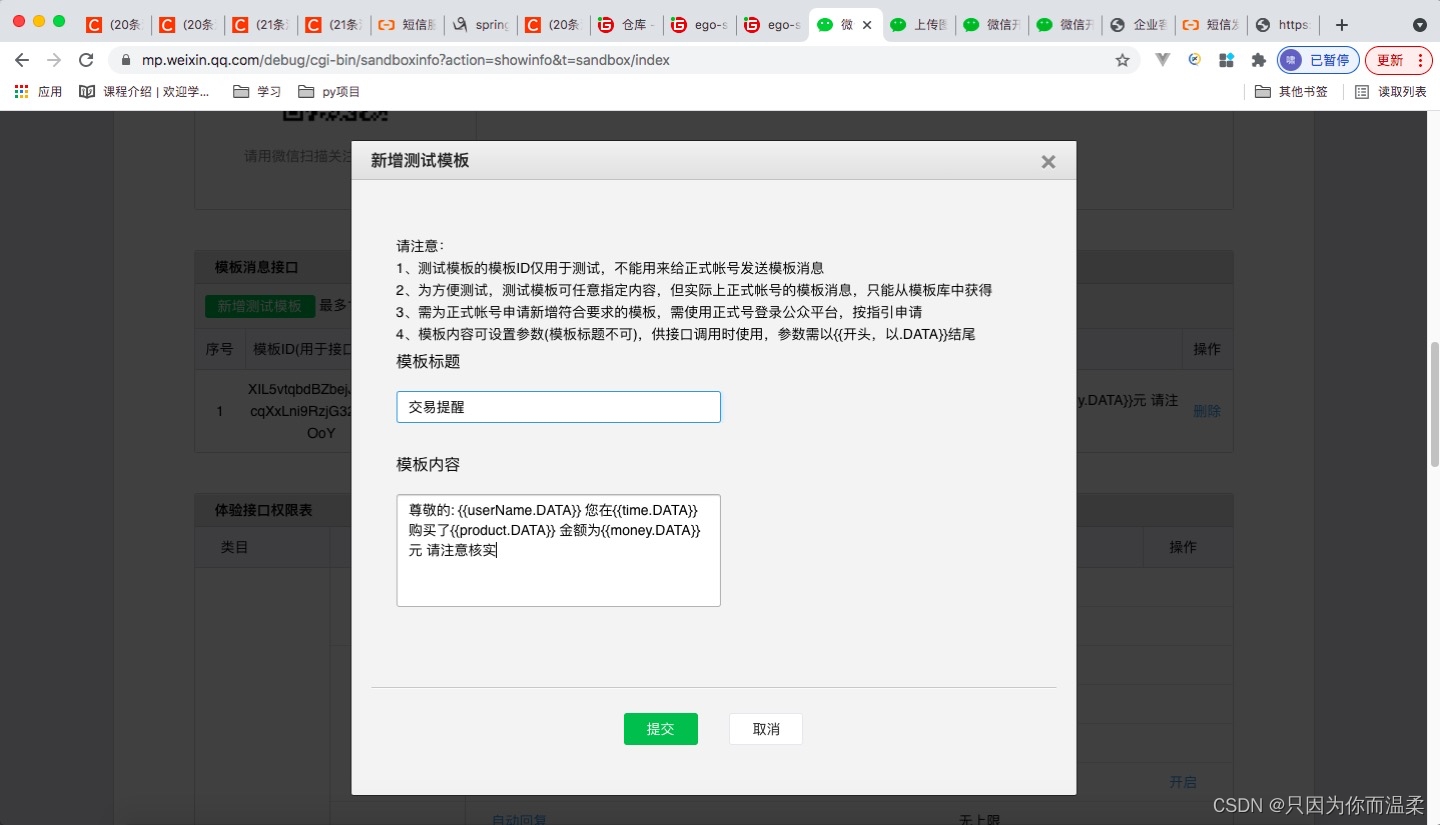Click the round blue extension icon in the toolbar
The width and height of the screenshot is (1440, 825).
point(1194,60)
